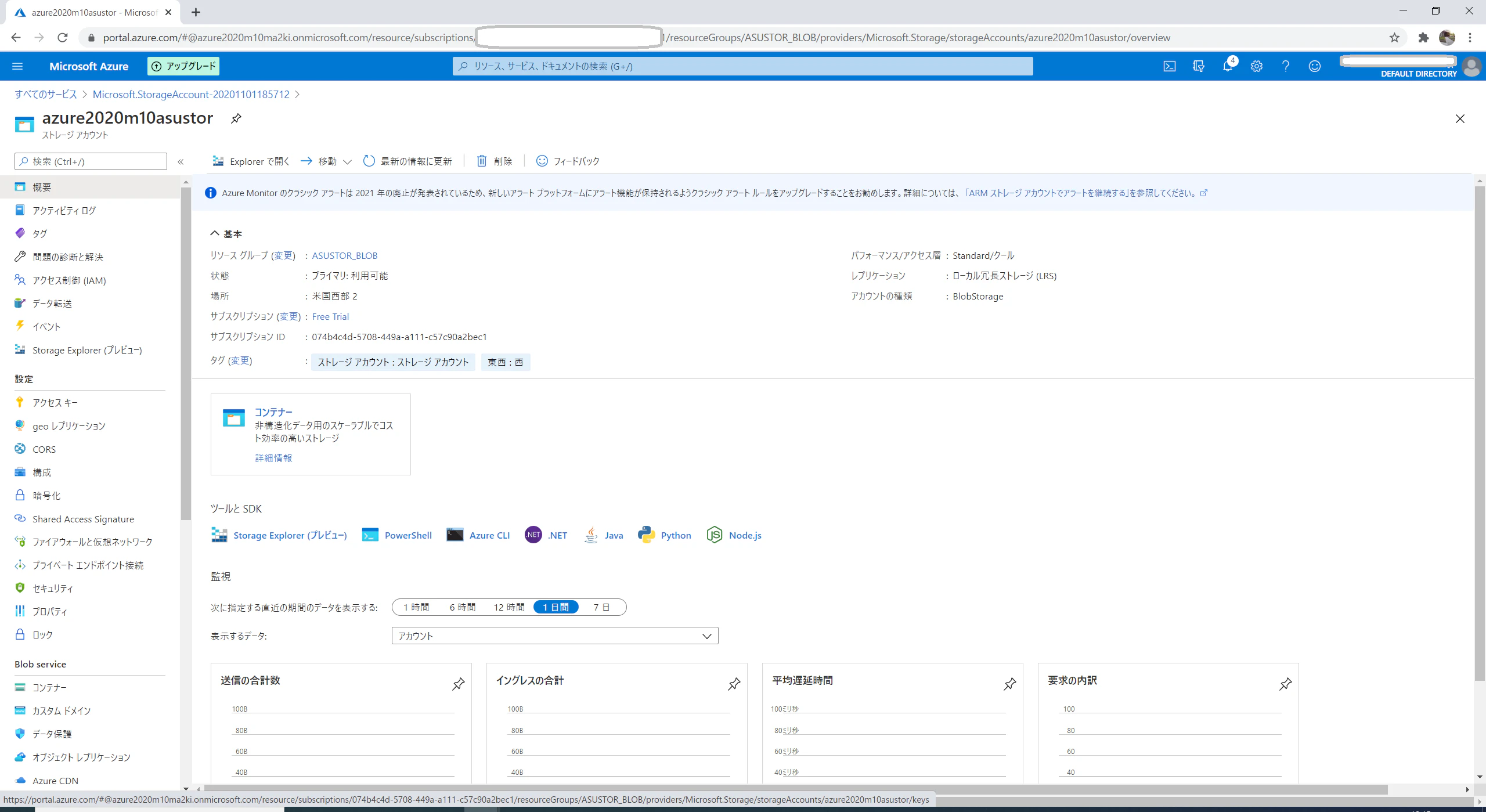Select the 6 時間 time range
The image size is (1486, 812).
pos(462,607)
